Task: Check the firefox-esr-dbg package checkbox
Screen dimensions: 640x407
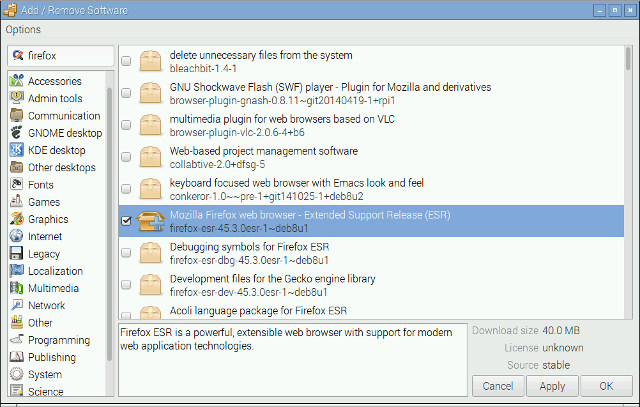Action: click(x=126, y=253)
